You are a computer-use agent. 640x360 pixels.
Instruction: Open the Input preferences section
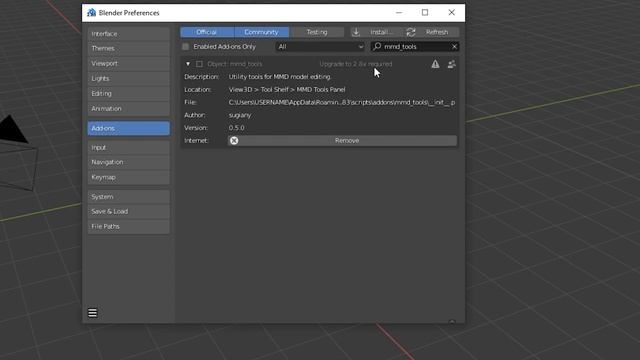point(129,147)
